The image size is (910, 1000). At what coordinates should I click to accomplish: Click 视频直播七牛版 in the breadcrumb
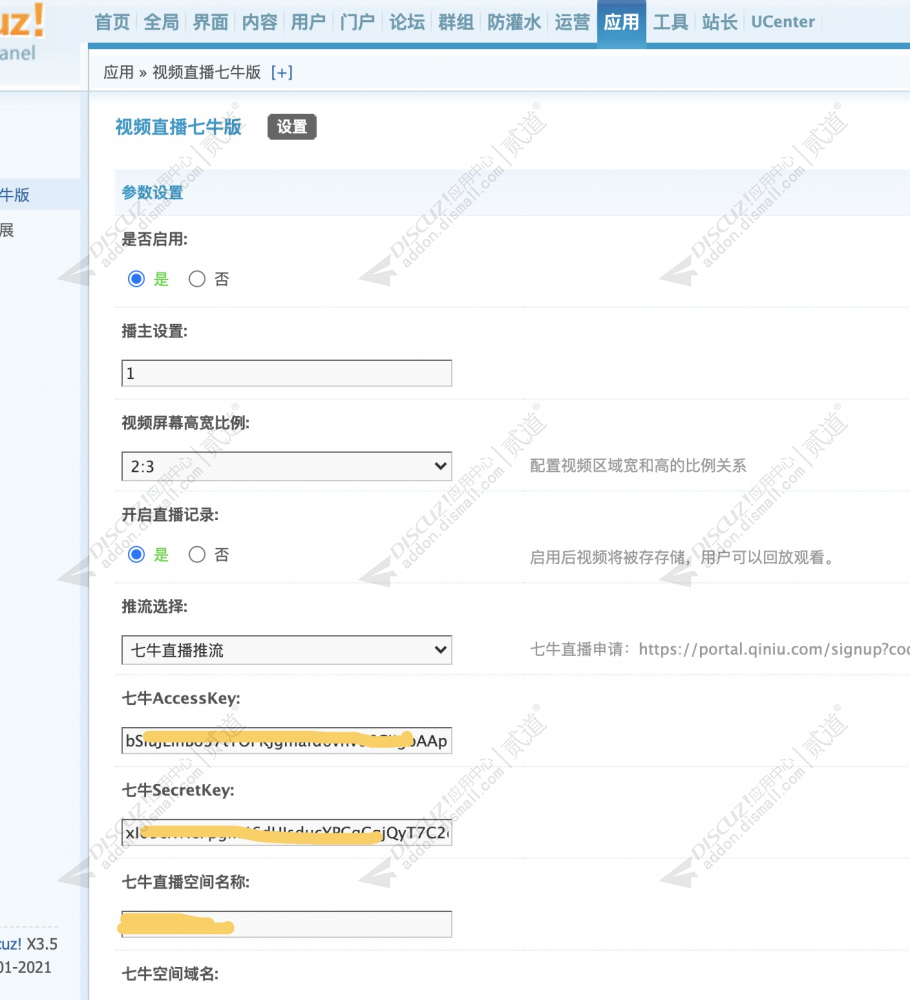pos(207,73)
